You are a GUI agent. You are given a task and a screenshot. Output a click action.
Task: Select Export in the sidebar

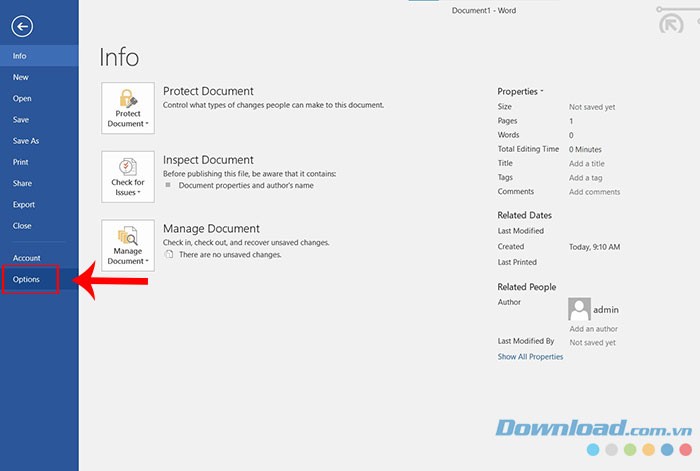[x=24, y=204]
